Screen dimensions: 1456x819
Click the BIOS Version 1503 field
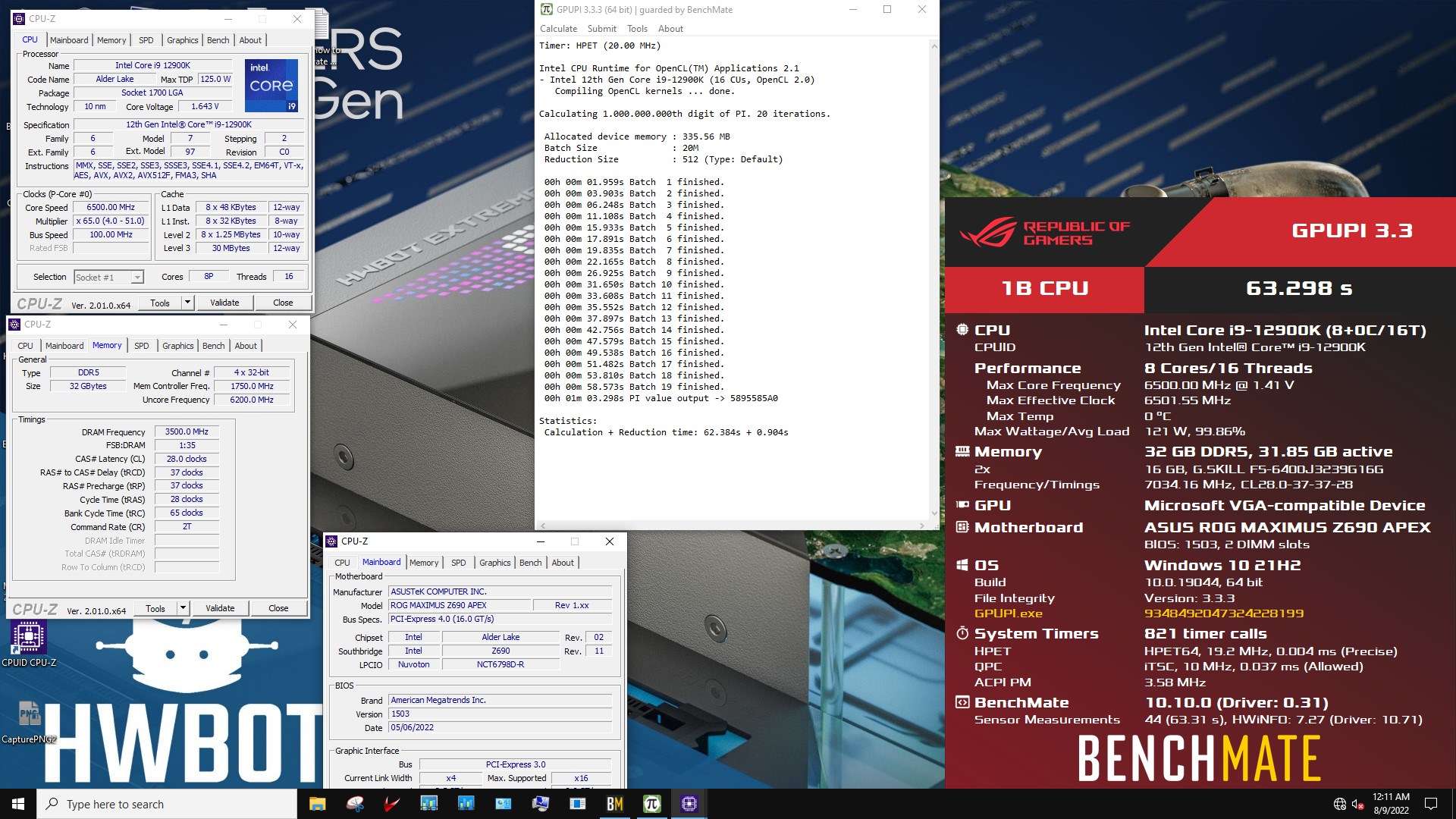pos(500,714)
